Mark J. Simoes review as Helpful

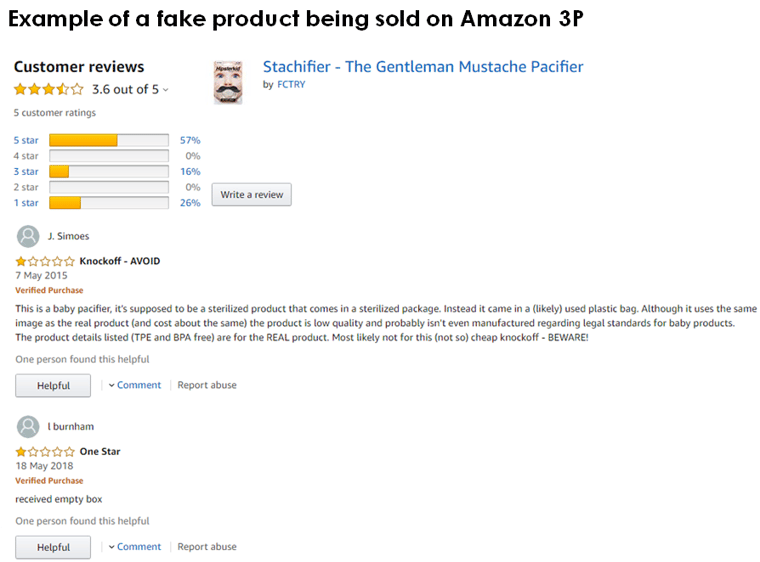point(53,385)
